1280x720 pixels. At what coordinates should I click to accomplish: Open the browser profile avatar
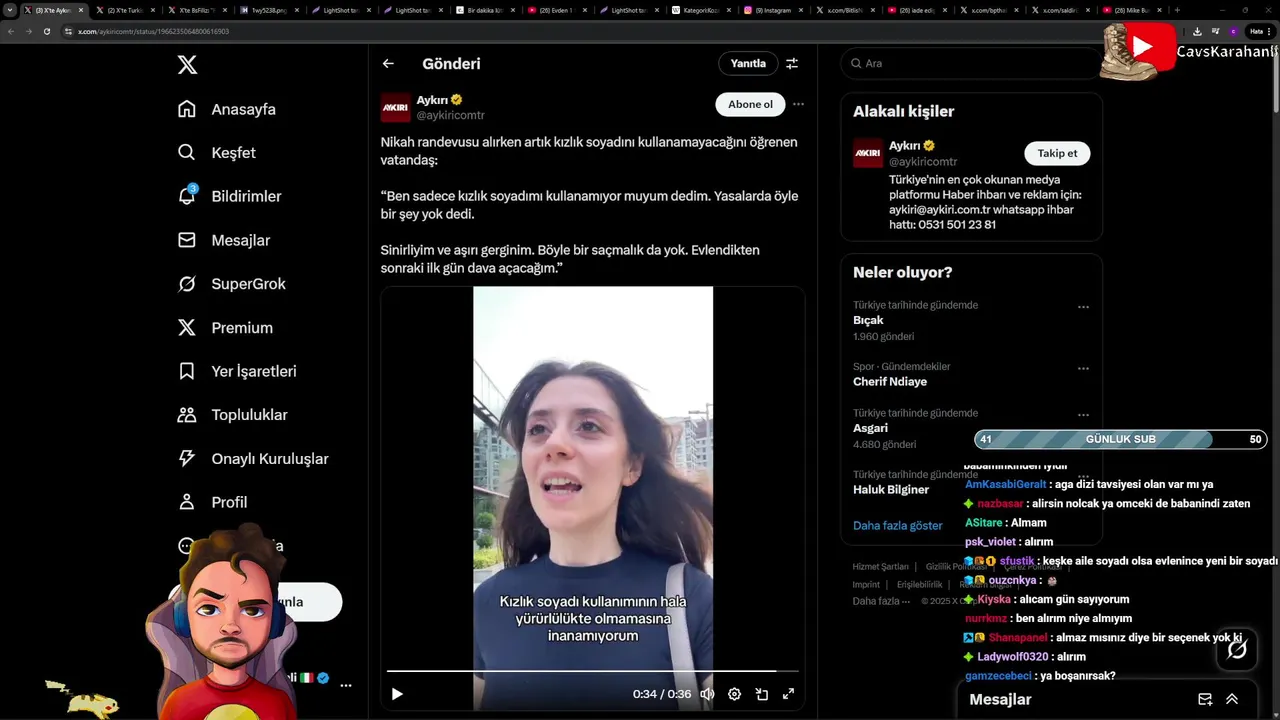point(1233,31)
